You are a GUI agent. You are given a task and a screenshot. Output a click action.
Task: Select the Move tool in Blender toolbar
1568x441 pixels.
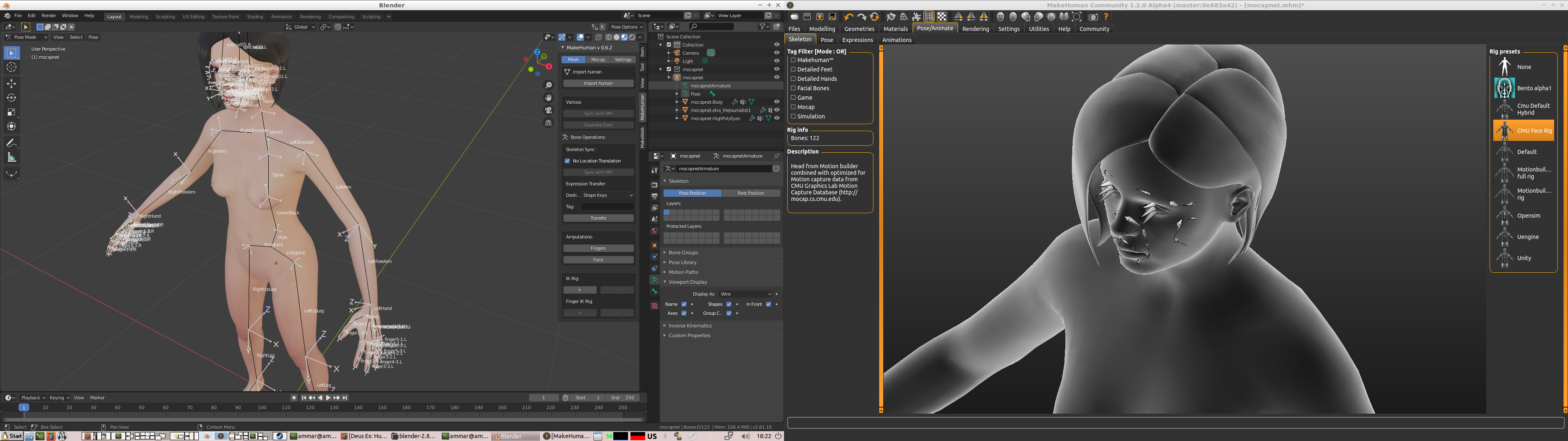11,83
